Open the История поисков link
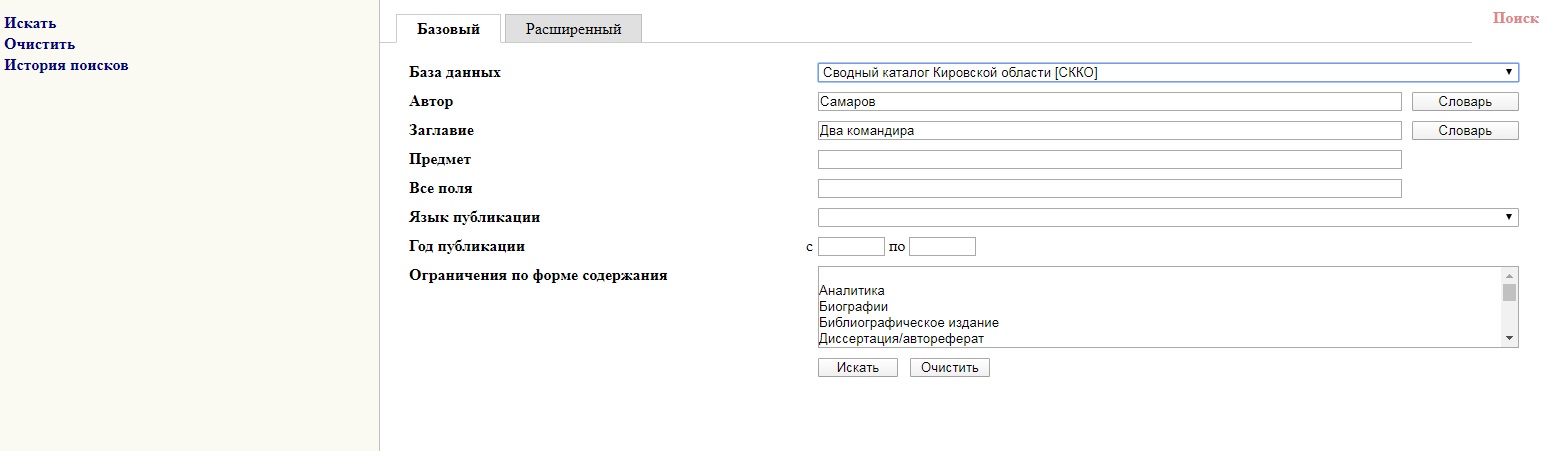 coord(67,66)
